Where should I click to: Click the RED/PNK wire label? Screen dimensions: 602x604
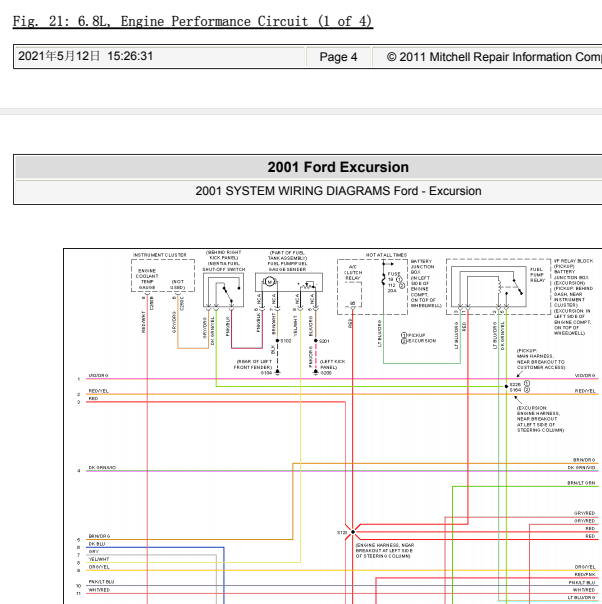coord(585,574)
